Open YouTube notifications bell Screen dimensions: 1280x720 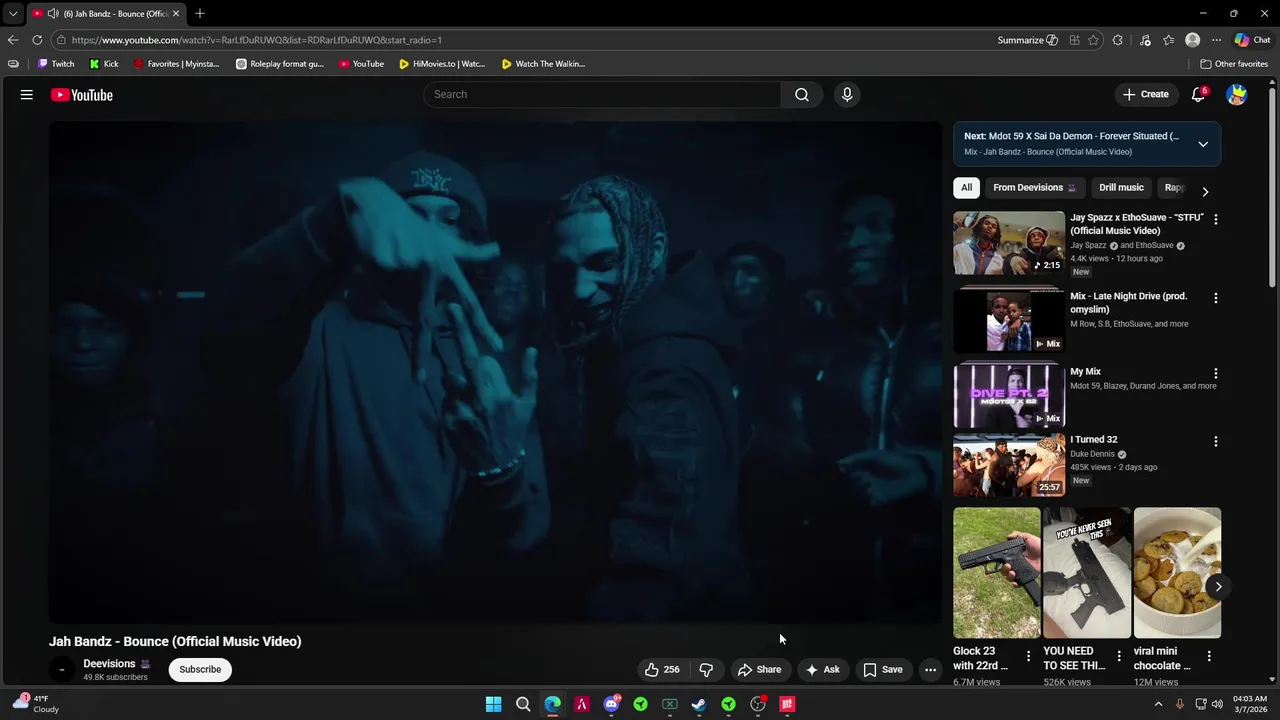[1198, 94]
